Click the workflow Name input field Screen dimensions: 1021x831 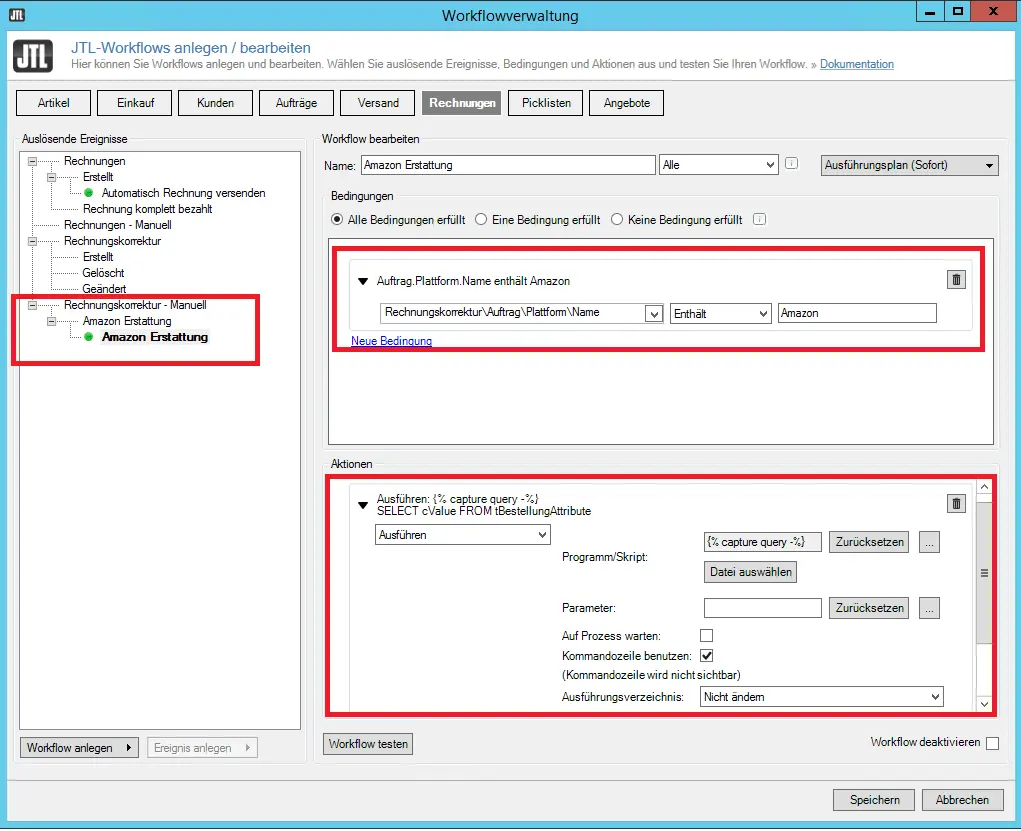[x=508, y=165]
